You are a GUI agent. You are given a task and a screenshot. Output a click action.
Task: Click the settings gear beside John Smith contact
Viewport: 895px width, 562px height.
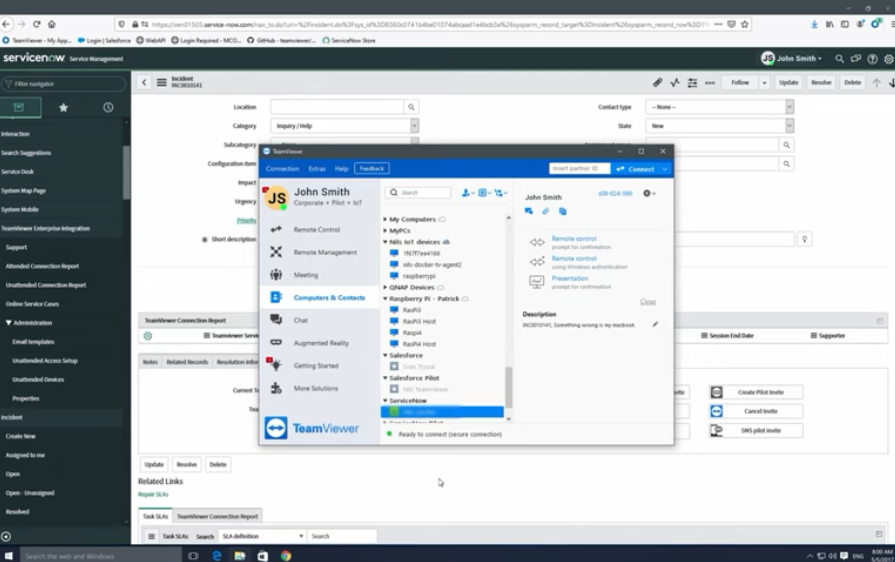[x=648, y=193]
